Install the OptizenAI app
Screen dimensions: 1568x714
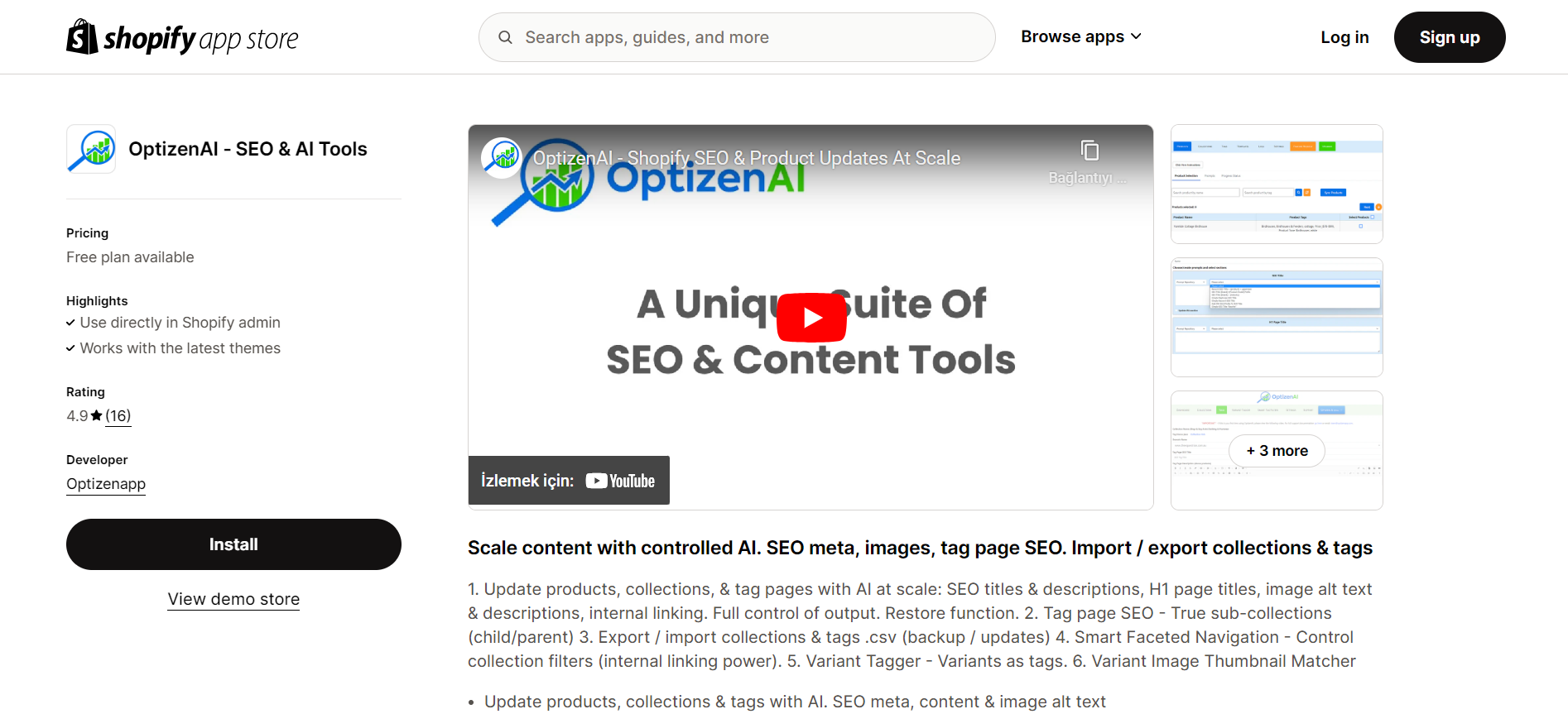tap(233, 544)
